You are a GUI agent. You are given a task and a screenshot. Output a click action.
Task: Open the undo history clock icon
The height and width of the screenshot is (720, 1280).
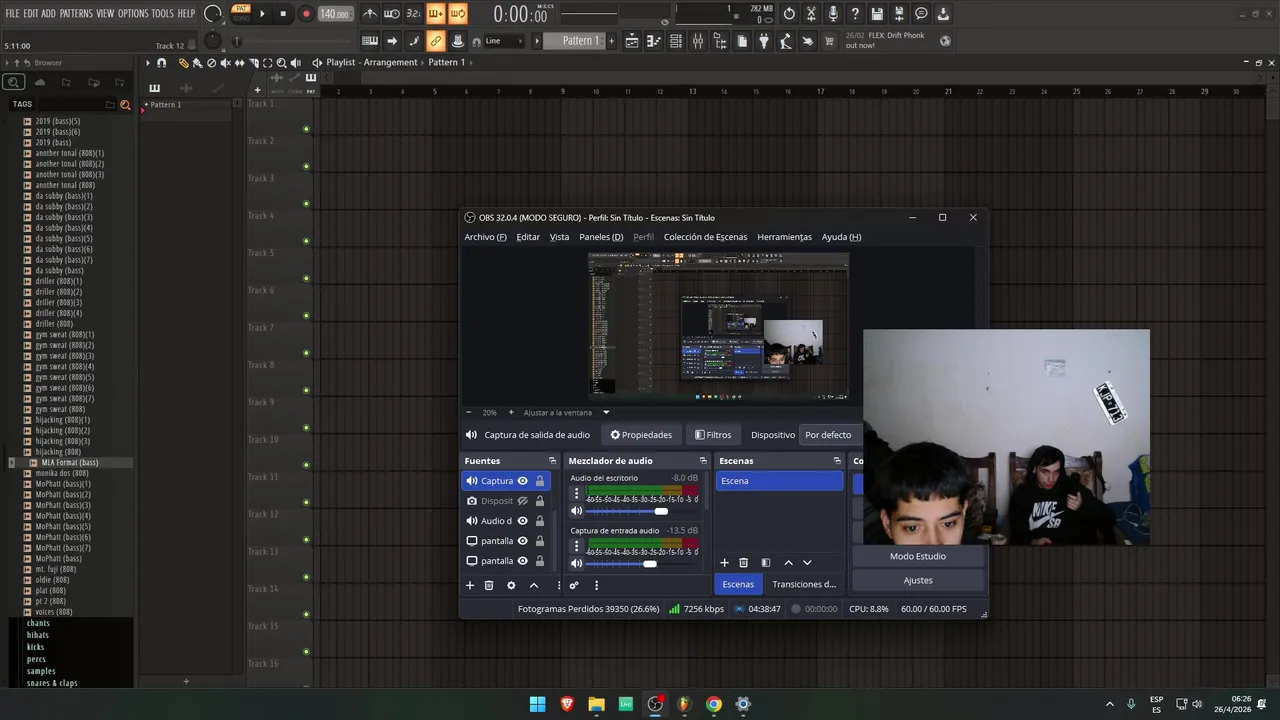coord(789,14)
